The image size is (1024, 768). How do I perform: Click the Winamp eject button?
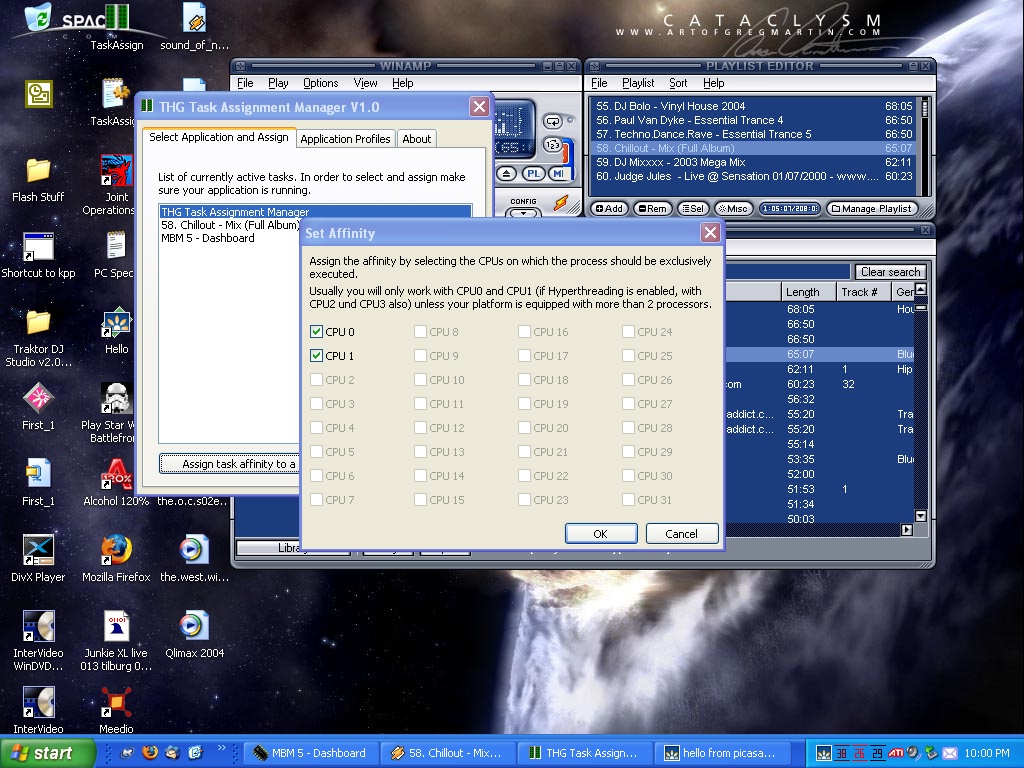[x=507, y=174]
